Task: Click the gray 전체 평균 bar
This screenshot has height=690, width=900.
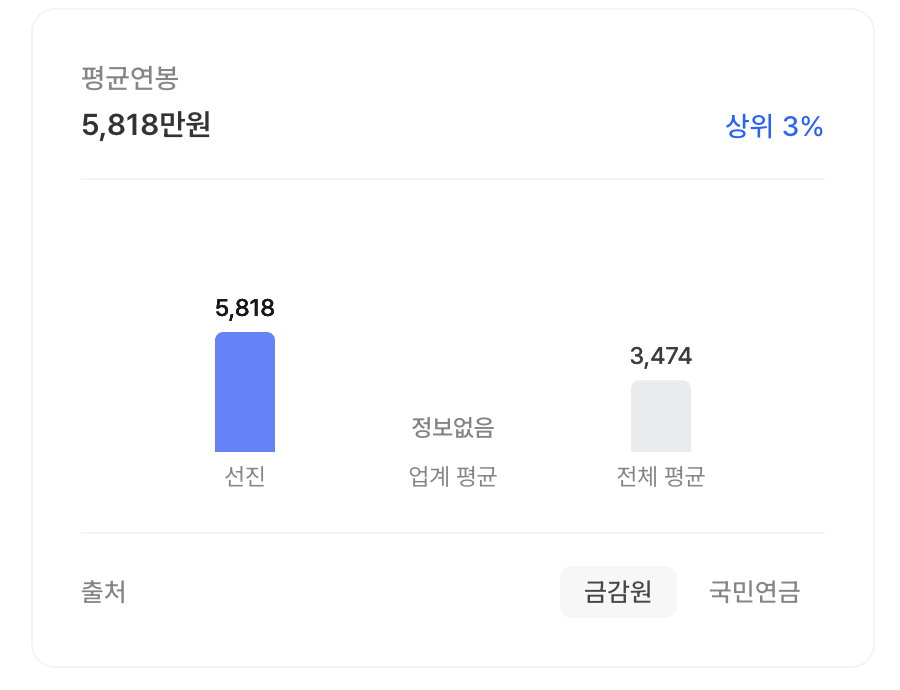Action: (661, 416)
